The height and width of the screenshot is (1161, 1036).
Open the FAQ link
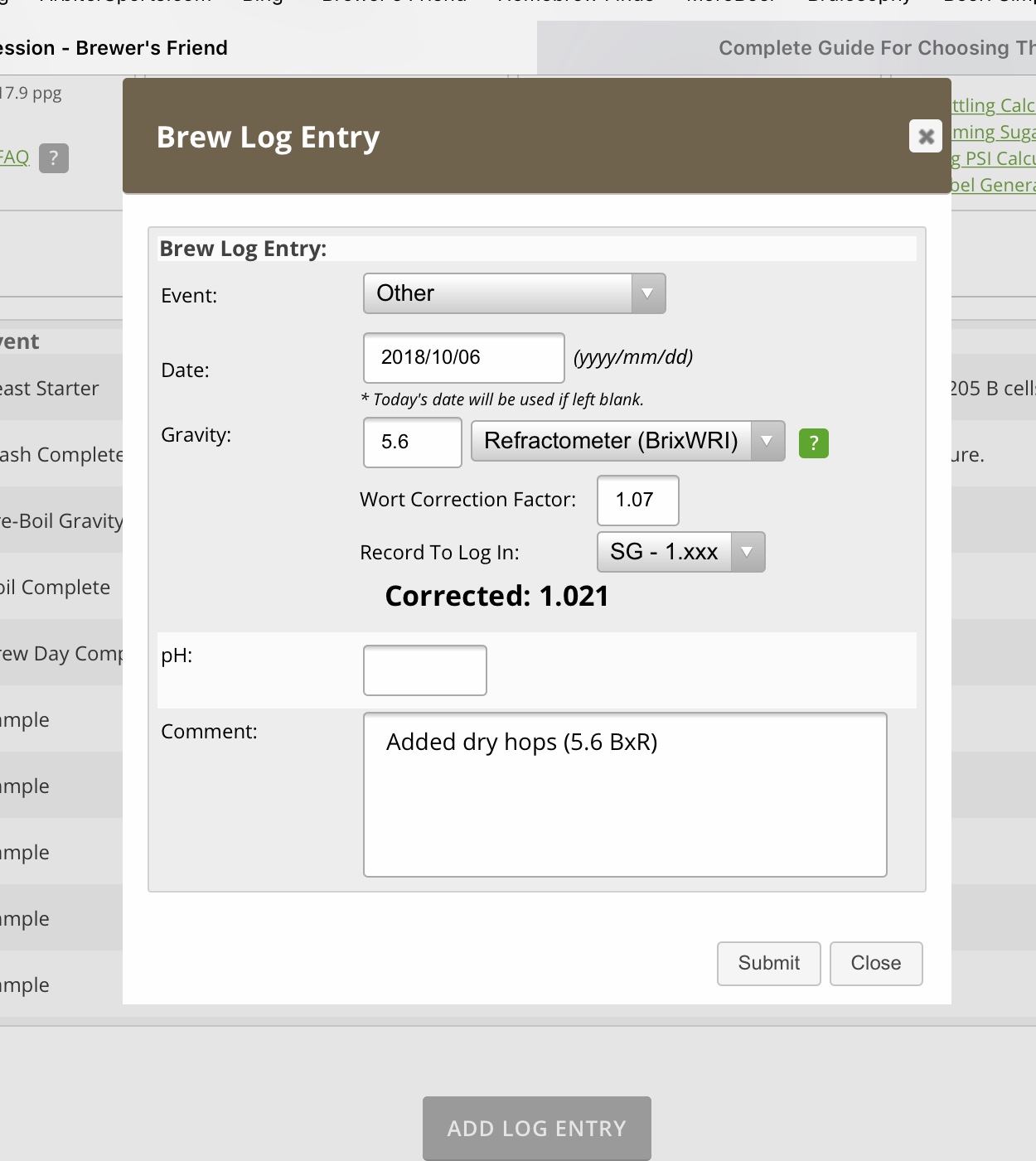(14, 157)
